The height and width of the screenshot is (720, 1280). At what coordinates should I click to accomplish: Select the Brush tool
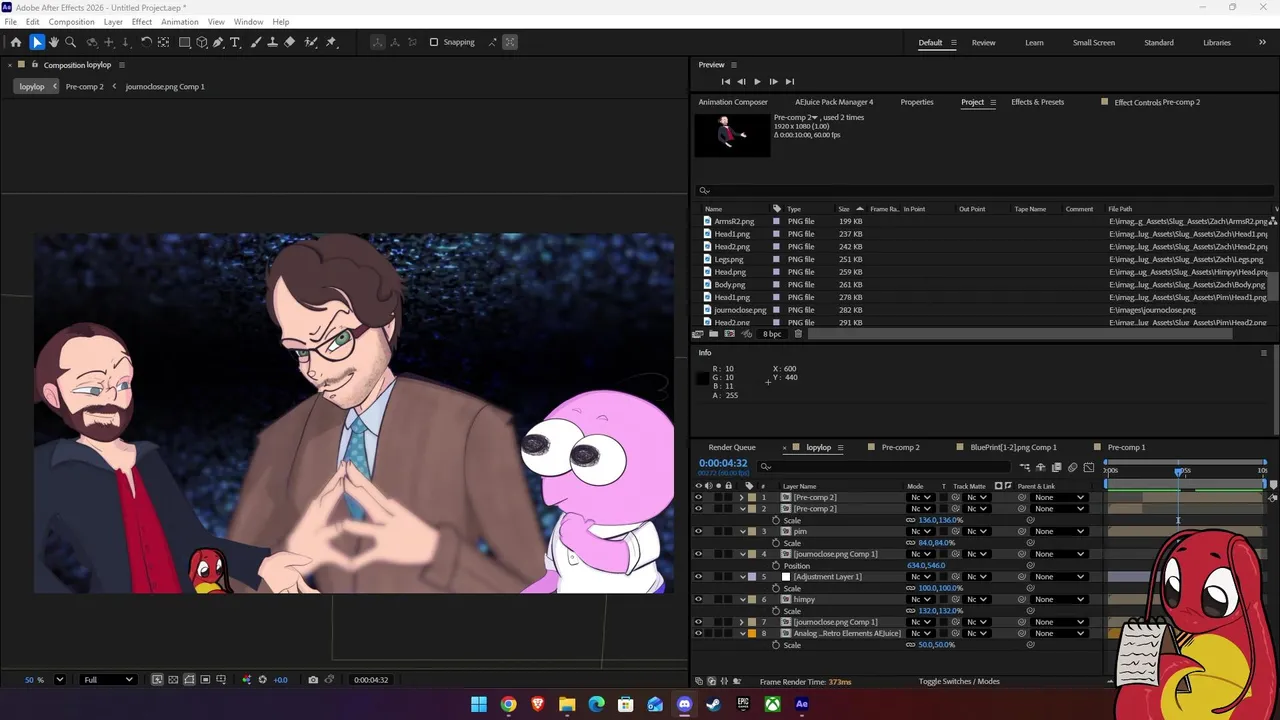point(256,42)
